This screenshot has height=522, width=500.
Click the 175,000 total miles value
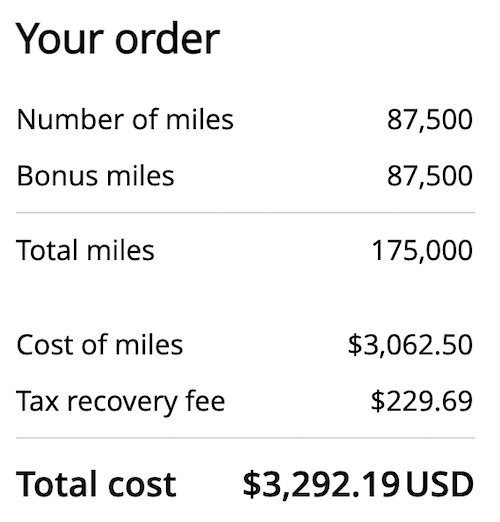(x=422, y=251)
